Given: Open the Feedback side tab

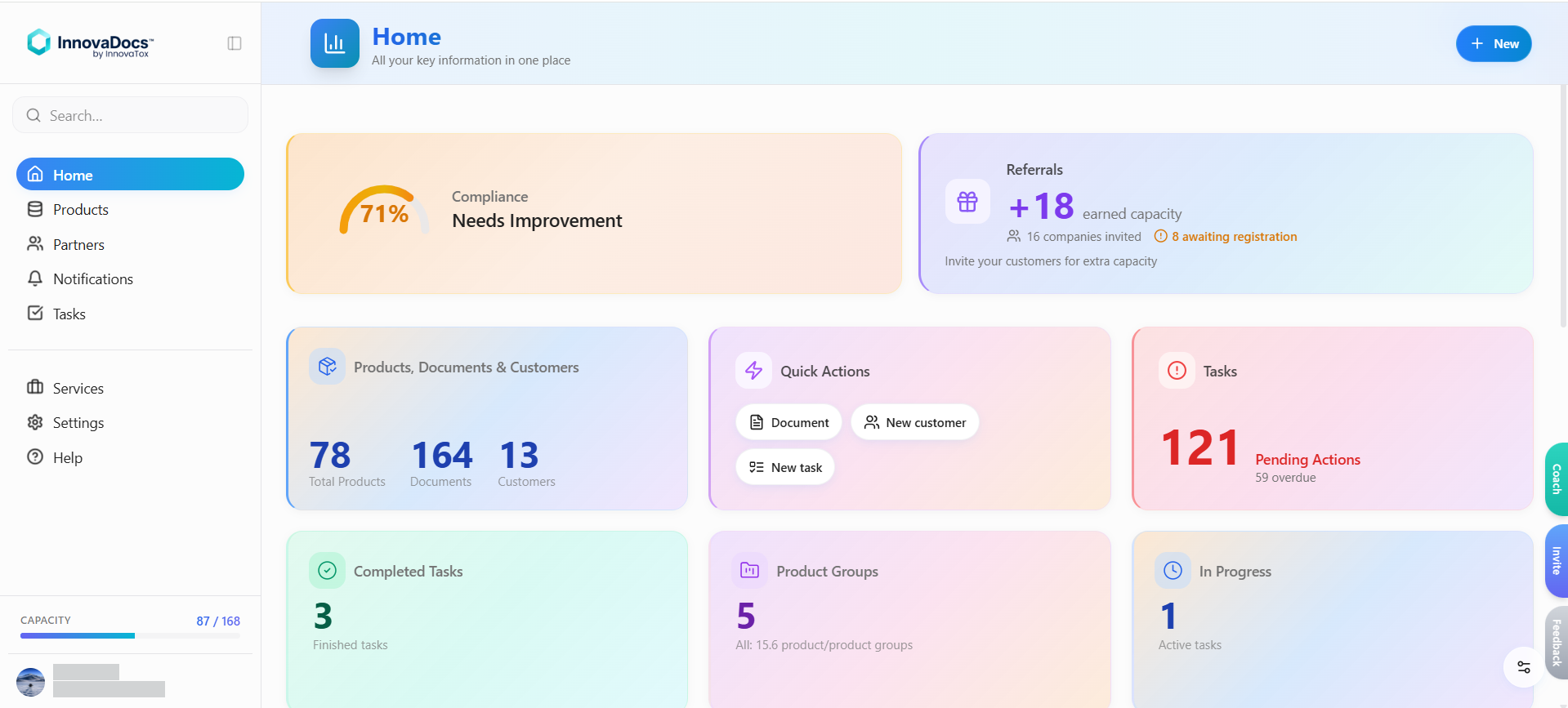Looking at the screenshot, I should pos(1557,643).
